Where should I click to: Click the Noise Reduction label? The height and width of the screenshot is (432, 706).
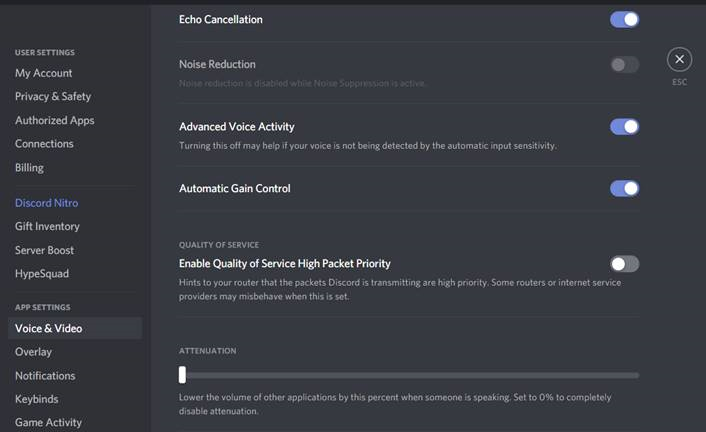click(217, 64)
